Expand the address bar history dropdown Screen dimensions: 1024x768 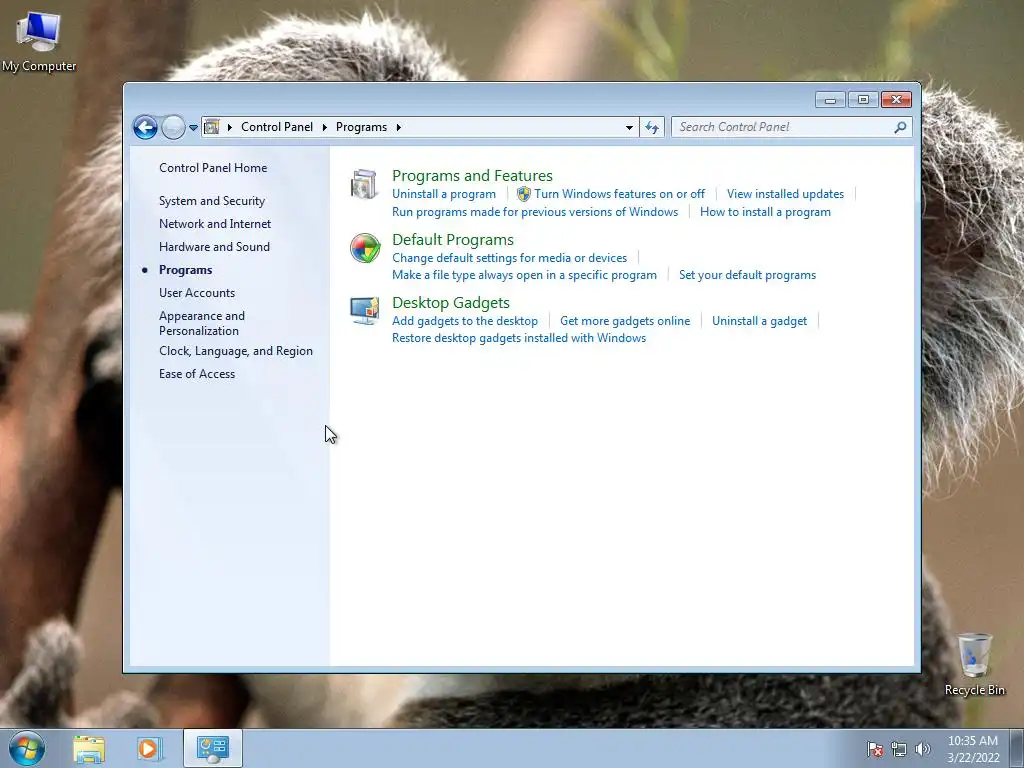point(629,127)
